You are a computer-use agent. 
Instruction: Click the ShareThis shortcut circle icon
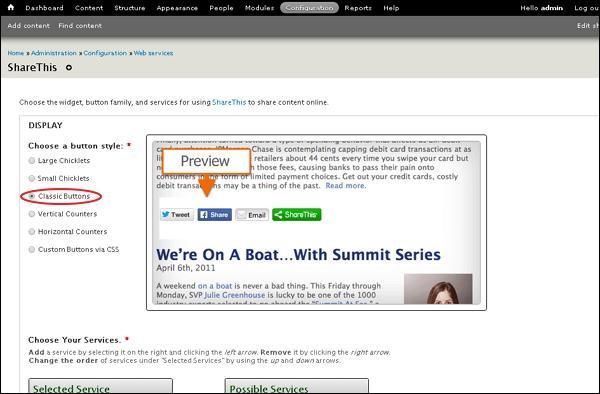pyautogui.click(x=69, y=68)
